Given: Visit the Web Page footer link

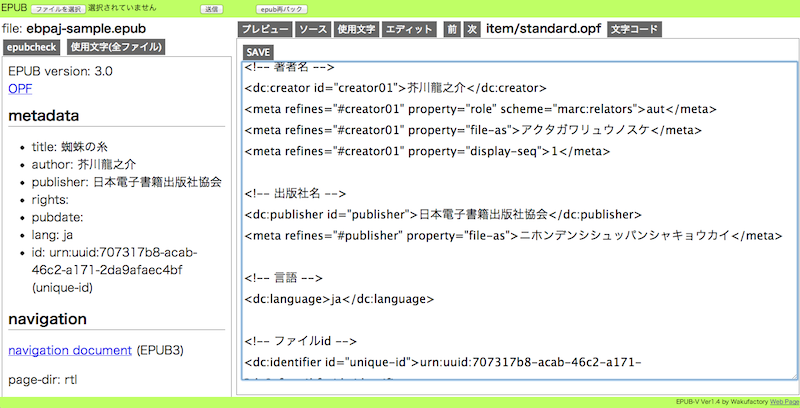Looking at the screenshot, I should pyautogui.click(x=783, y=402).
